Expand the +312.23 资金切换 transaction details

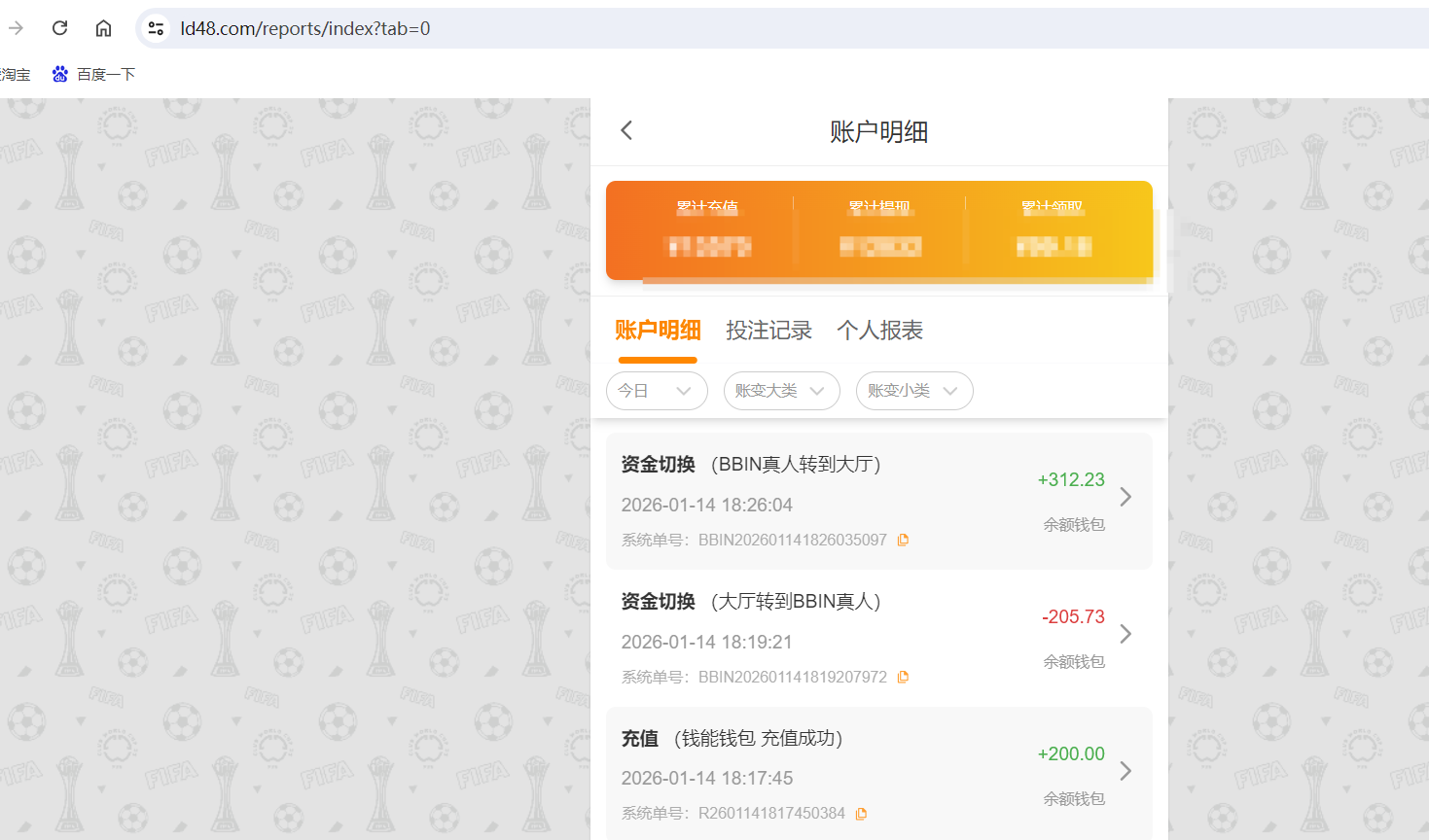point(1125,497)
